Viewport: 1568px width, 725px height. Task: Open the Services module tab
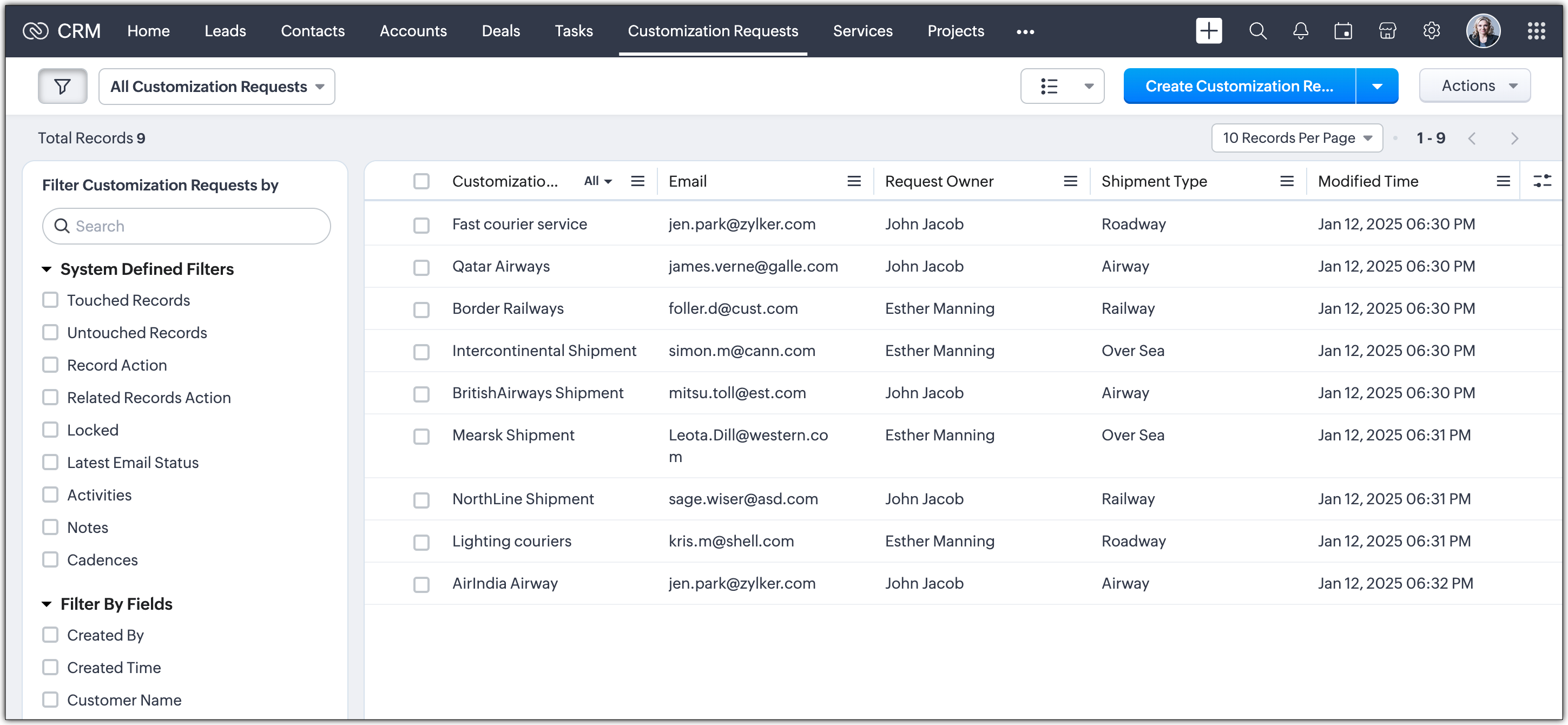tap(862, 31)
